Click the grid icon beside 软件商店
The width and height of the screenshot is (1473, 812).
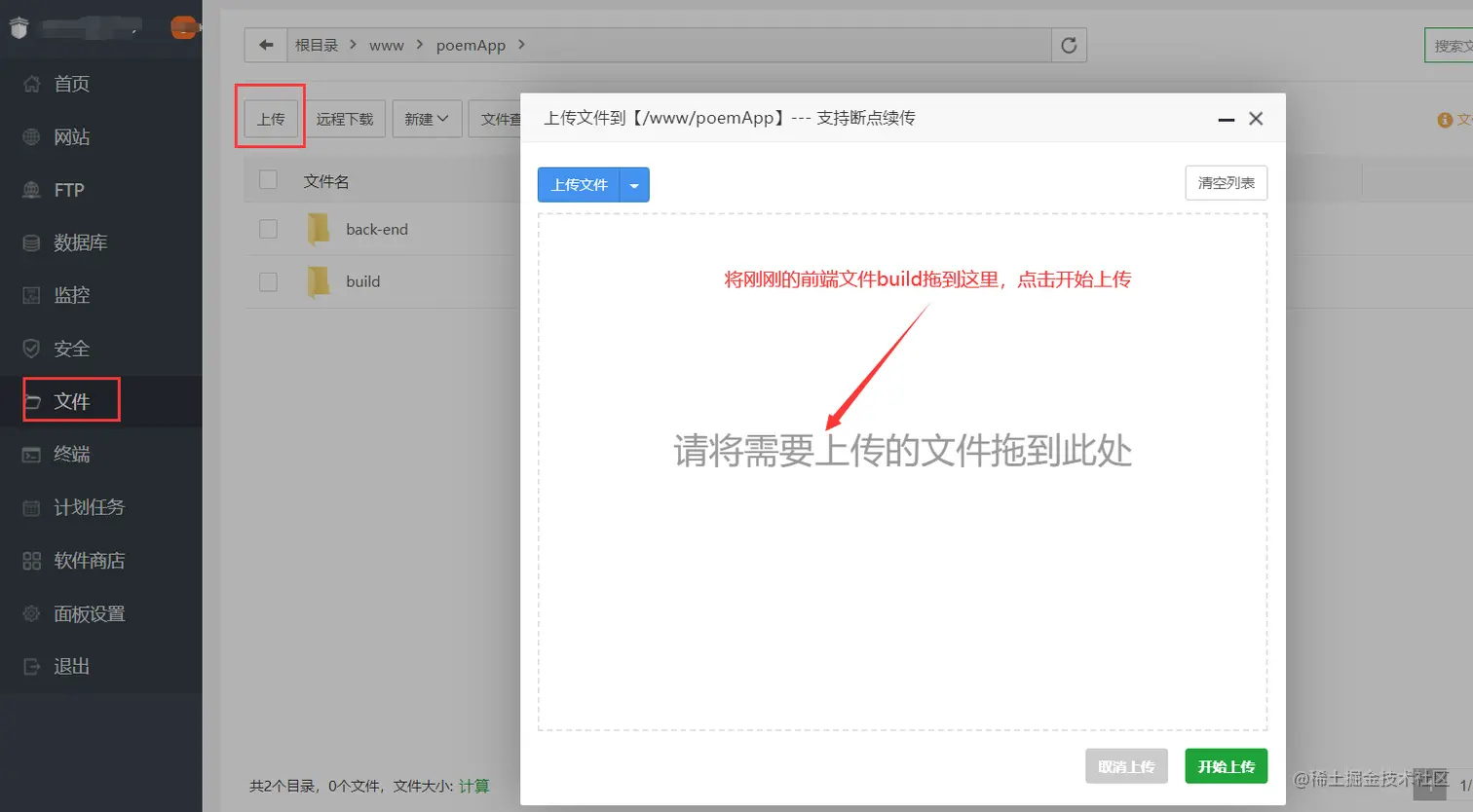pos(31,561)
